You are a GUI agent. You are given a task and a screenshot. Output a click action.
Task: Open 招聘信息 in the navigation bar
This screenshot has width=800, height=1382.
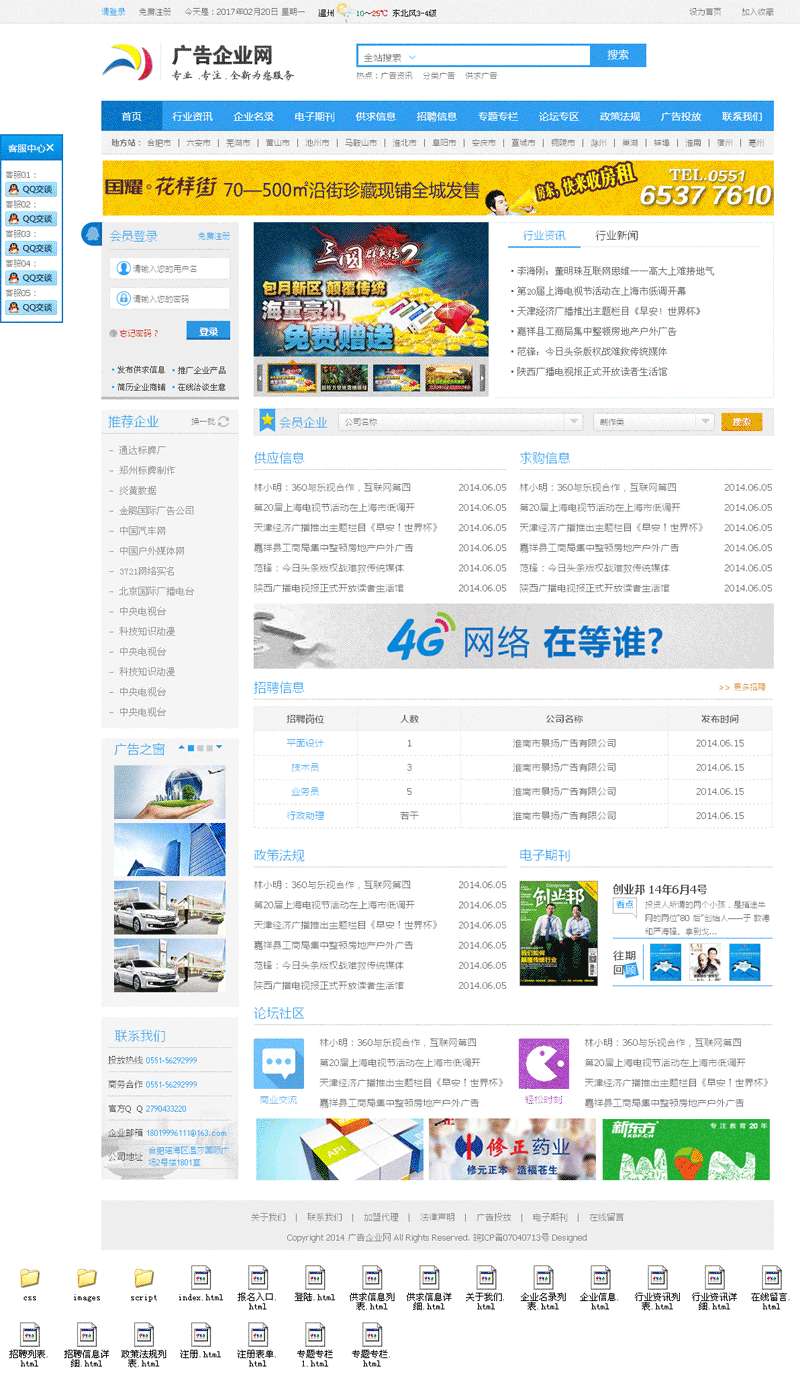(x=436, y=117)
